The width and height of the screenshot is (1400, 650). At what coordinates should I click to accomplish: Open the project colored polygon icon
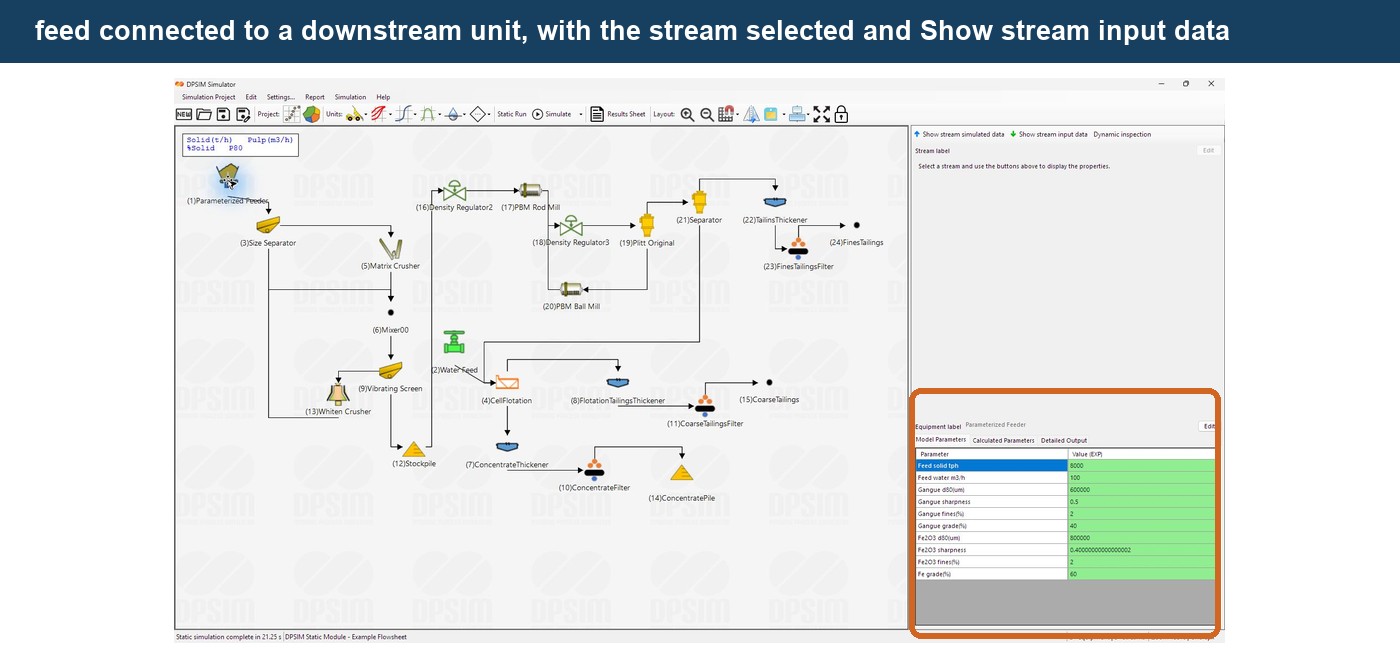pyautogui.click(x=312, y=114)
